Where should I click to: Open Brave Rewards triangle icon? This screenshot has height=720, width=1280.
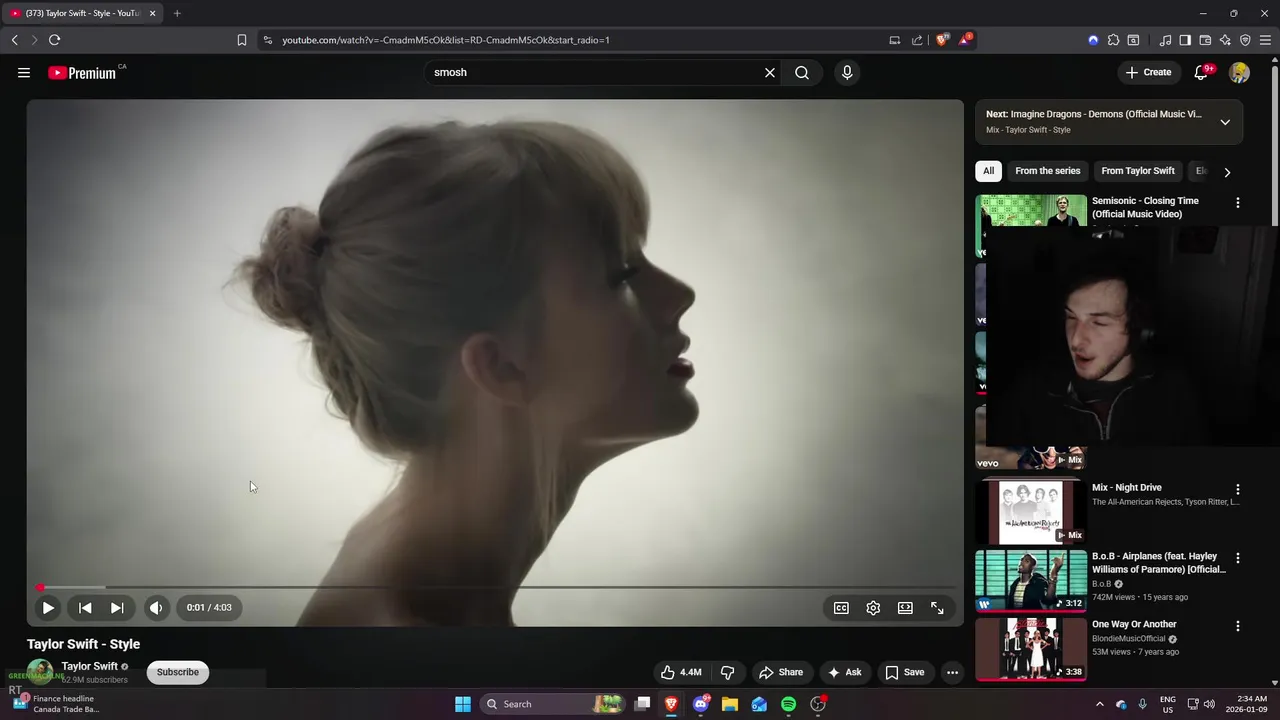coord(965,40)
